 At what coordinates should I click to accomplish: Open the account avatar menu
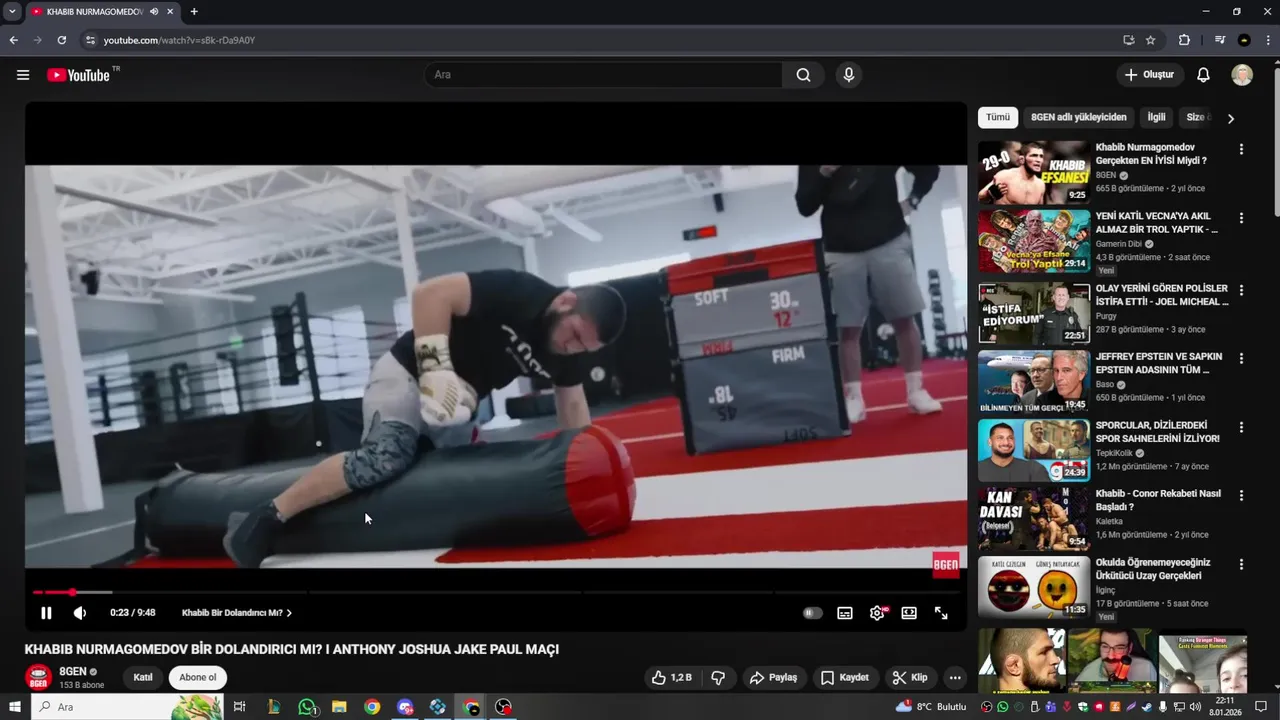(x=1242, y=75)
